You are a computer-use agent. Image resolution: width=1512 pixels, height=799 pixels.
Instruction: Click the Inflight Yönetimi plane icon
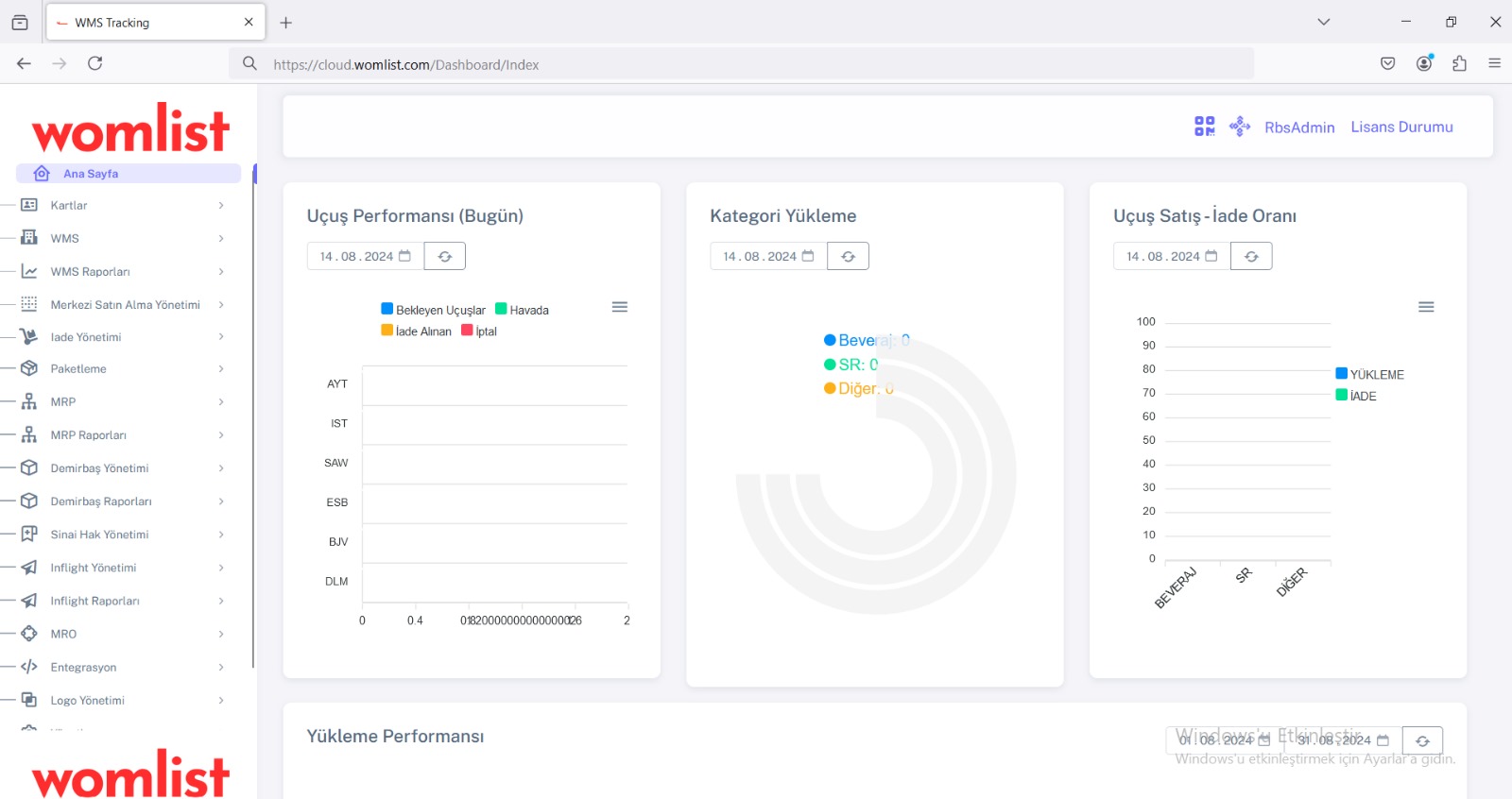click(29, 568)
